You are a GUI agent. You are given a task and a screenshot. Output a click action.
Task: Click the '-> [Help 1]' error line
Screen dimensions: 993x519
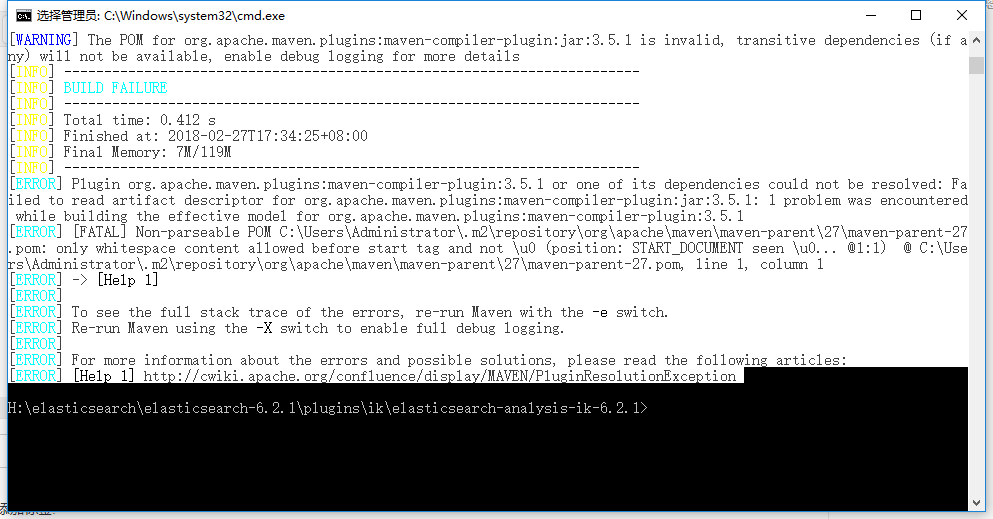pyautogui.click(x=115, y=280)
